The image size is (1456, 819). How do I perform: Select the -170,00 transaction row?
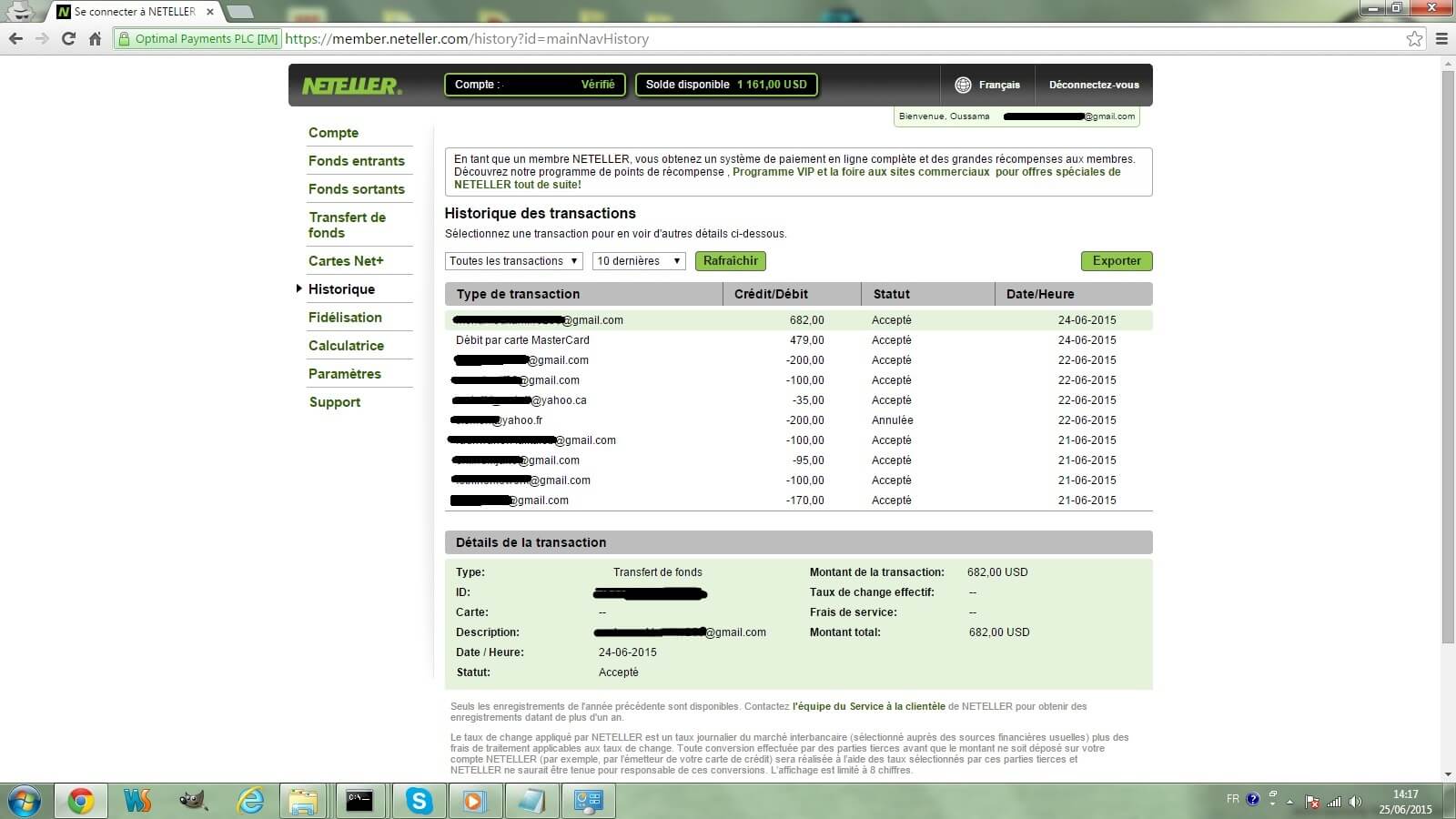tap(798, 500)
